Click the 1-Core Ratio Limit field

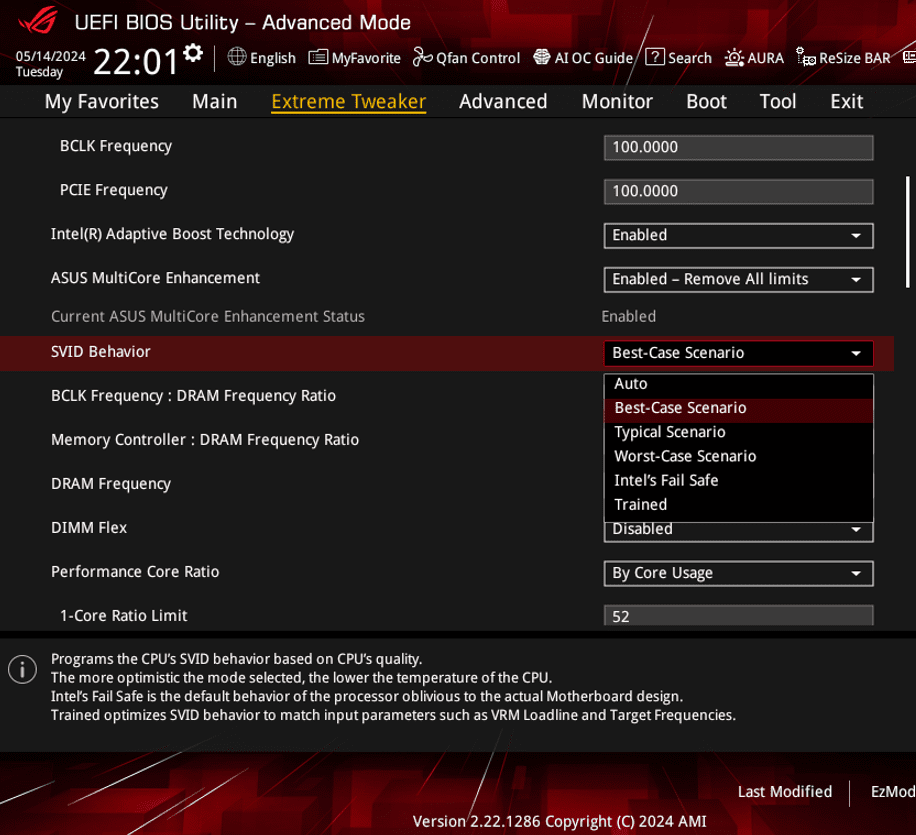738,615
